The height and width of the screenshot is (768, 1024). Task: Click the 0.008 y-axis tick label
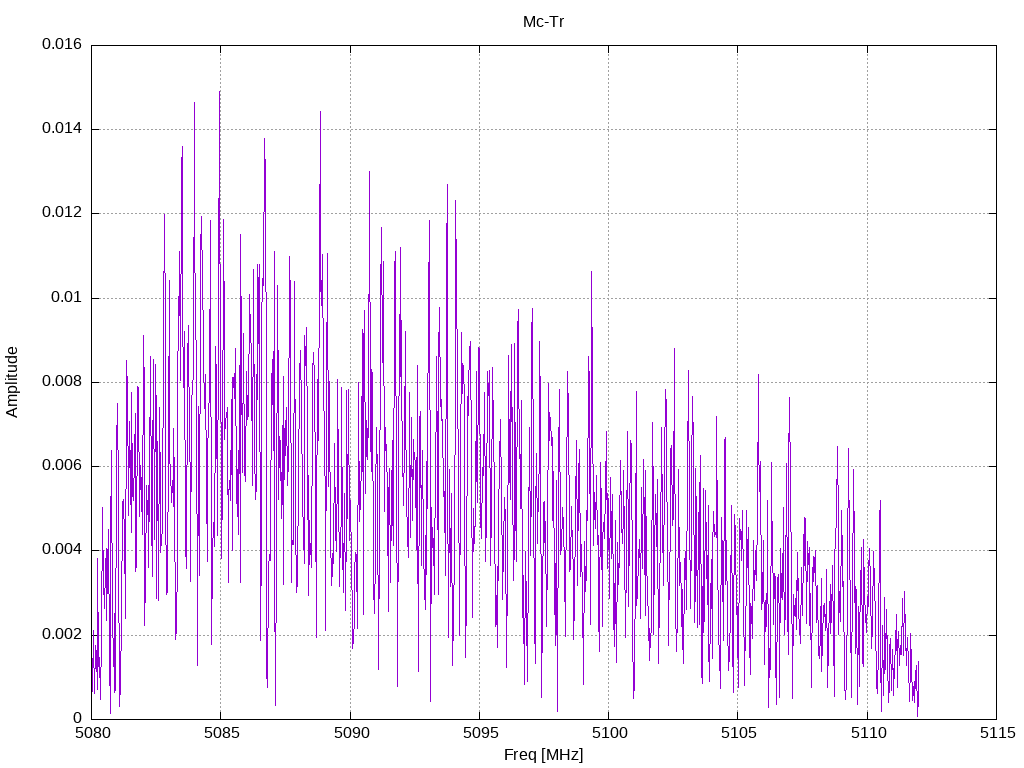click(62, 382)
